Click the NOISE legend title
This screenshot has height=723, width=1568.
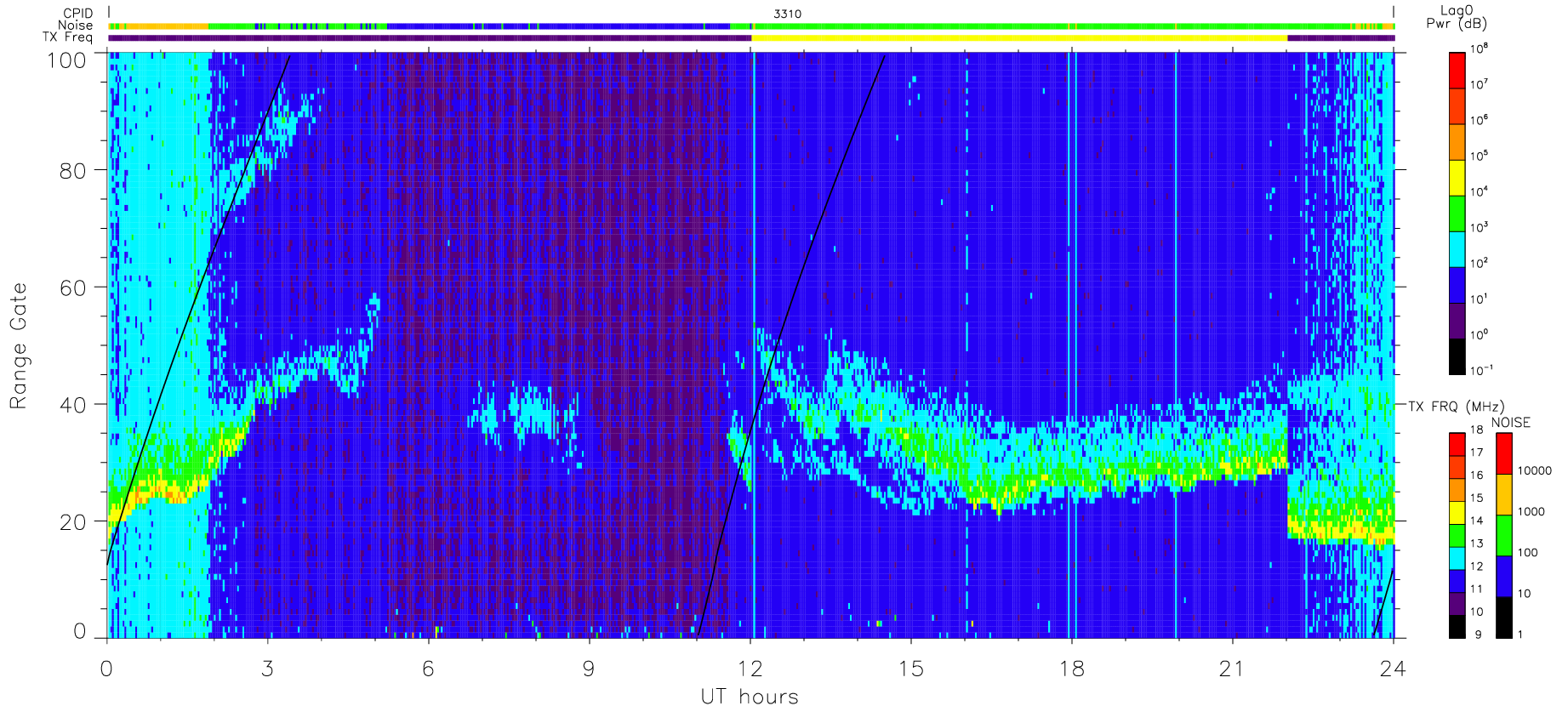pos(1510,423)
